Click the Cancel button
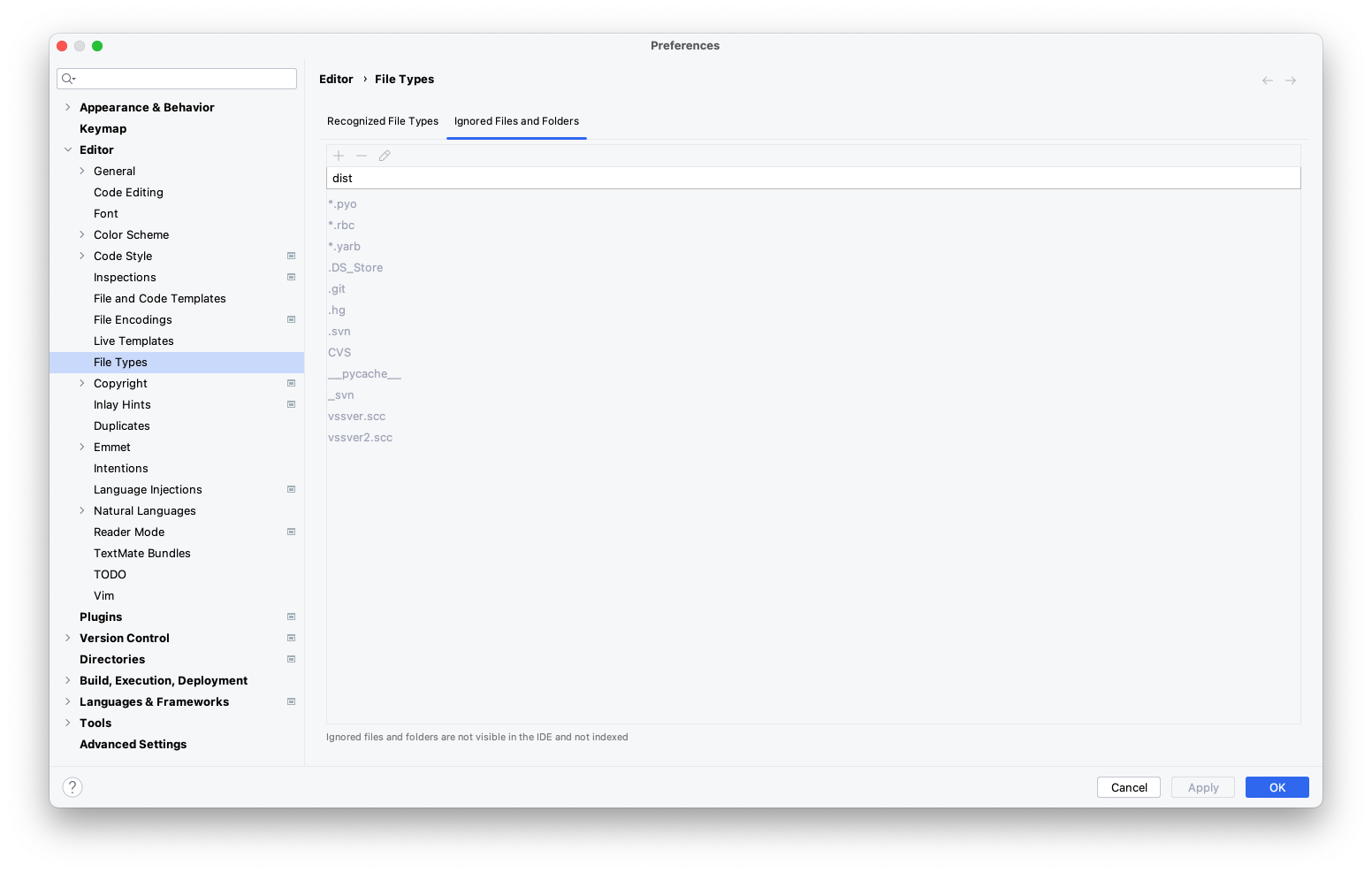The height and width of the screenshot is (873, 1372). (1128, 787)
